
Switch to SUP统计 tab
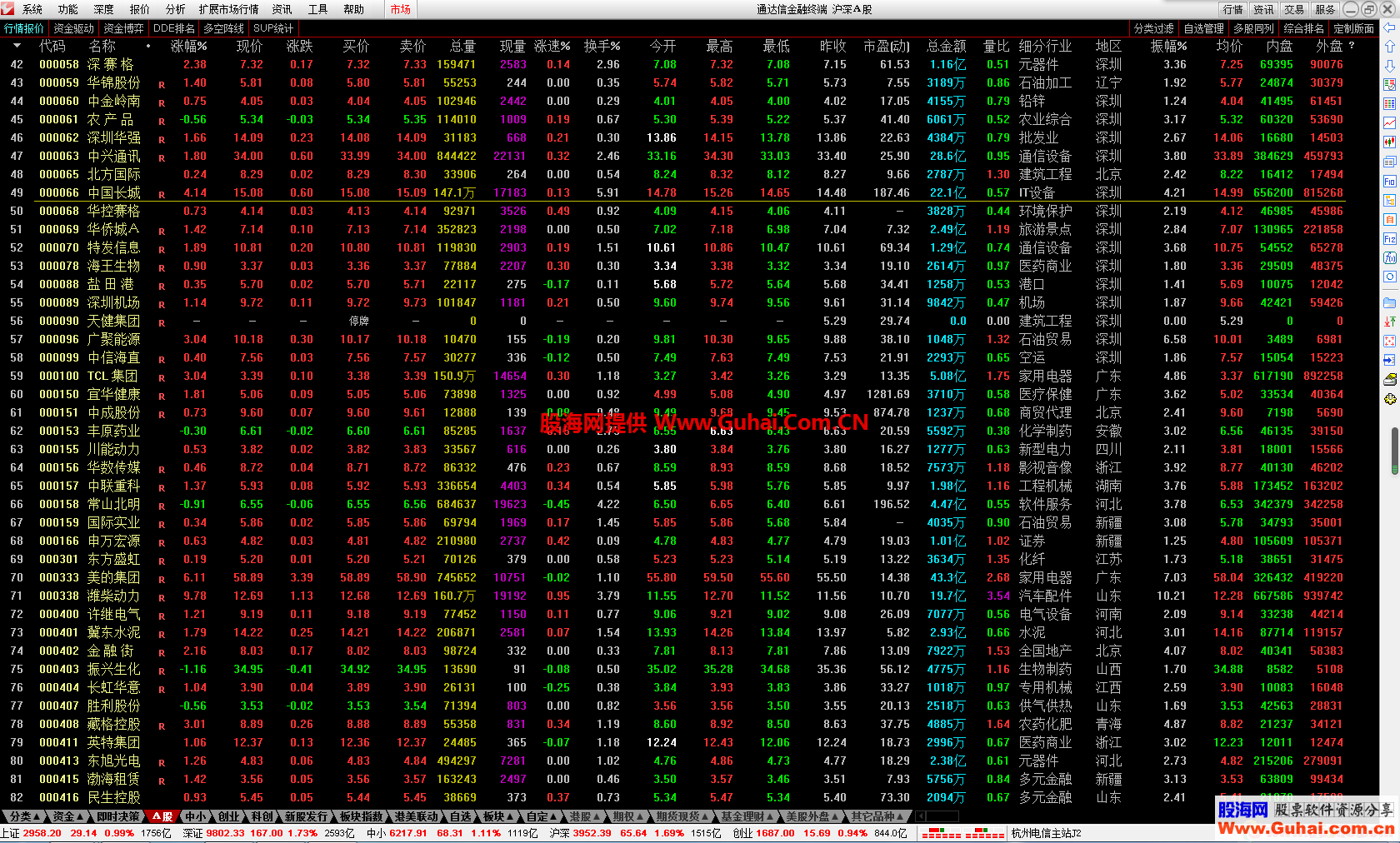273,28
